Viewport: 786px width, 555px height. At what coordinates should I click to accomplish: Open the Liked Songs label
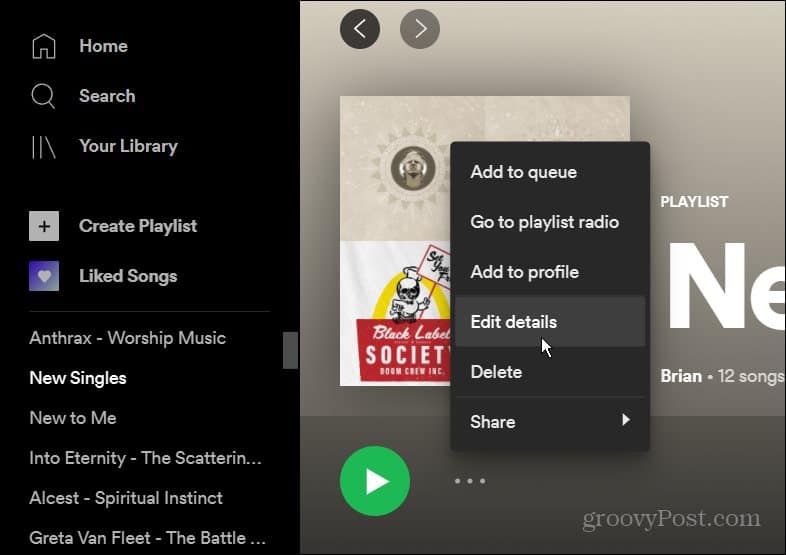click(x=128, y=276)
